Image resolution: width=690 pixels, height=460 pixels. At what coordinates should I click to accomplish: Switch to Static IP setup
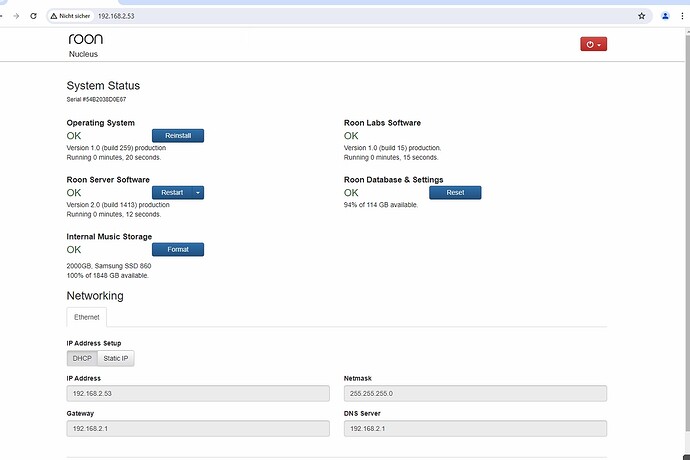click(116, 358)
